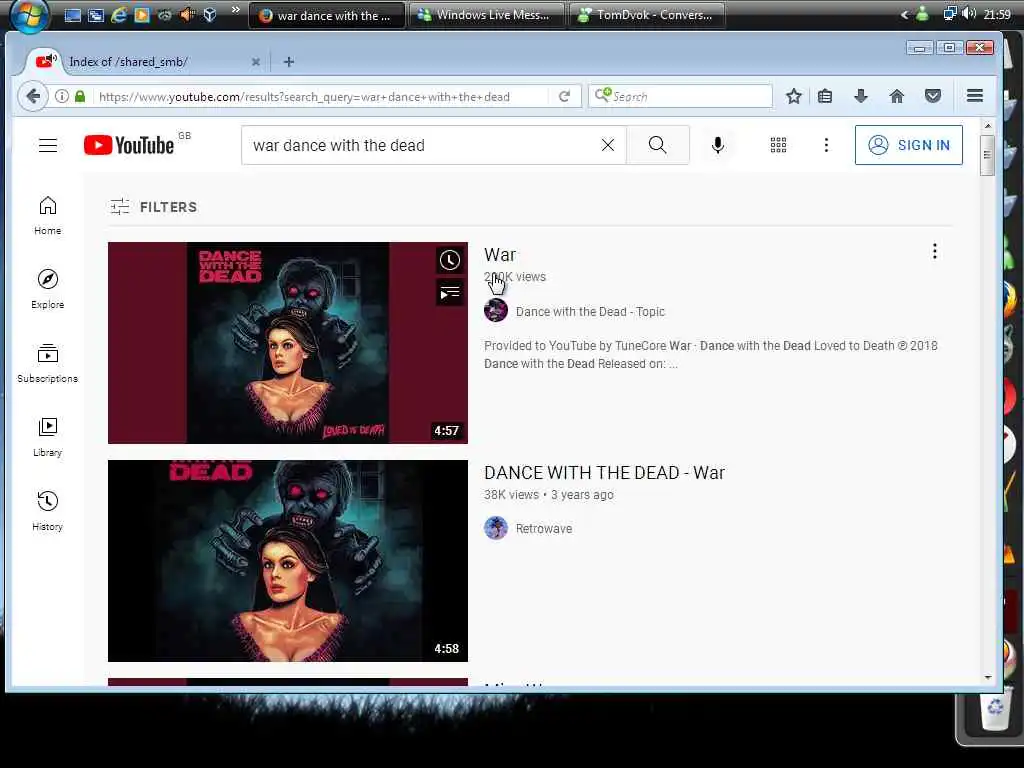This screenshot has height=768, width=1024.
Task: Open the Windows Start orb
Action: pyautogui.click(x=29, y=14)
